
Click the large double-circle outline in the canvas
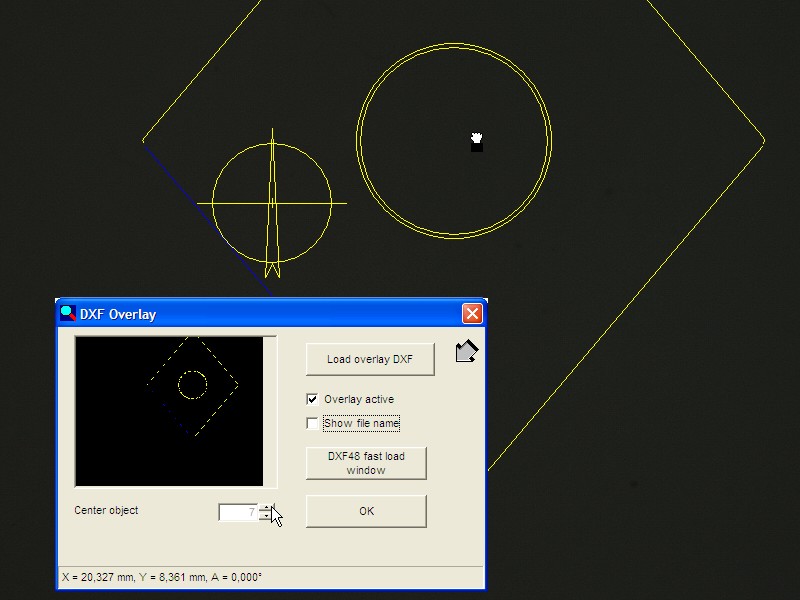(x=357, y=140)
